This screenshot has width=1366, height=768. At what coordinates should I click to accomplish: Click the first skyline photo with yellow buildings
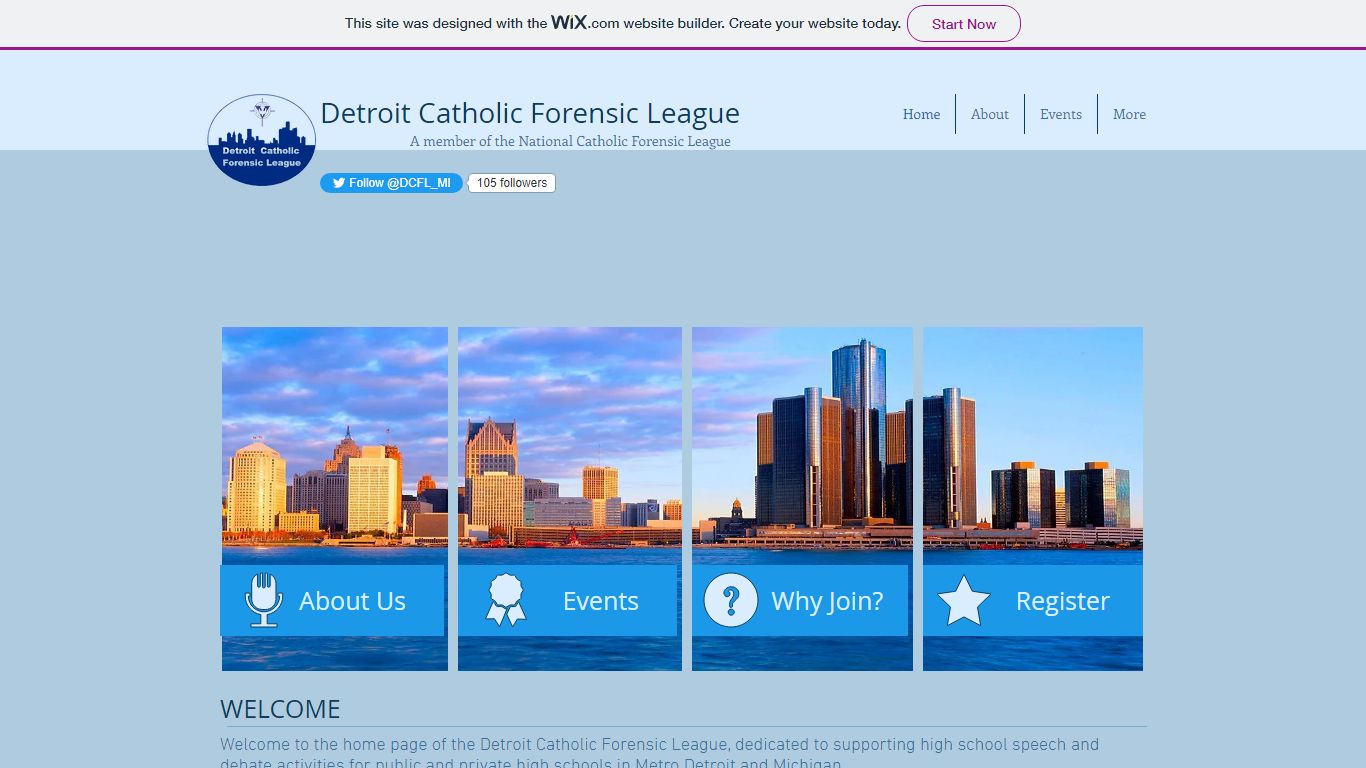(x=335, y=445)
